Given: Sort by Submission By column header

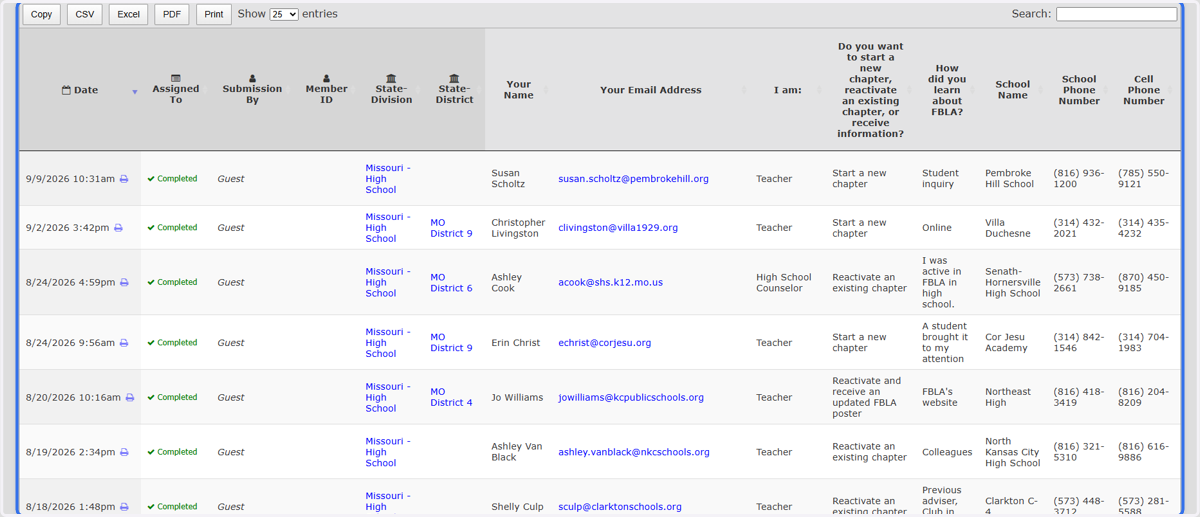Looking at the screenshot, I should (252, 90).
